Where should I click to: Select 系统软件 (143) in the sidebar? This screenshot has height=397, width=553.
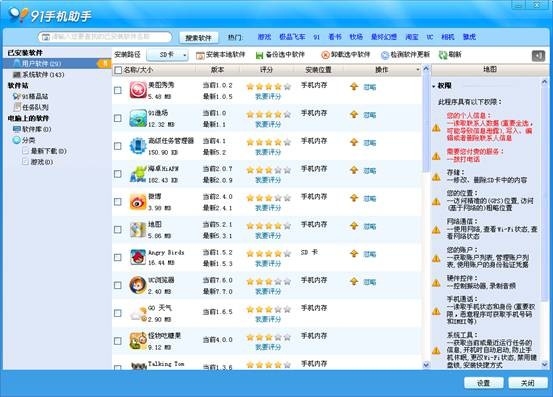(38, 75)
